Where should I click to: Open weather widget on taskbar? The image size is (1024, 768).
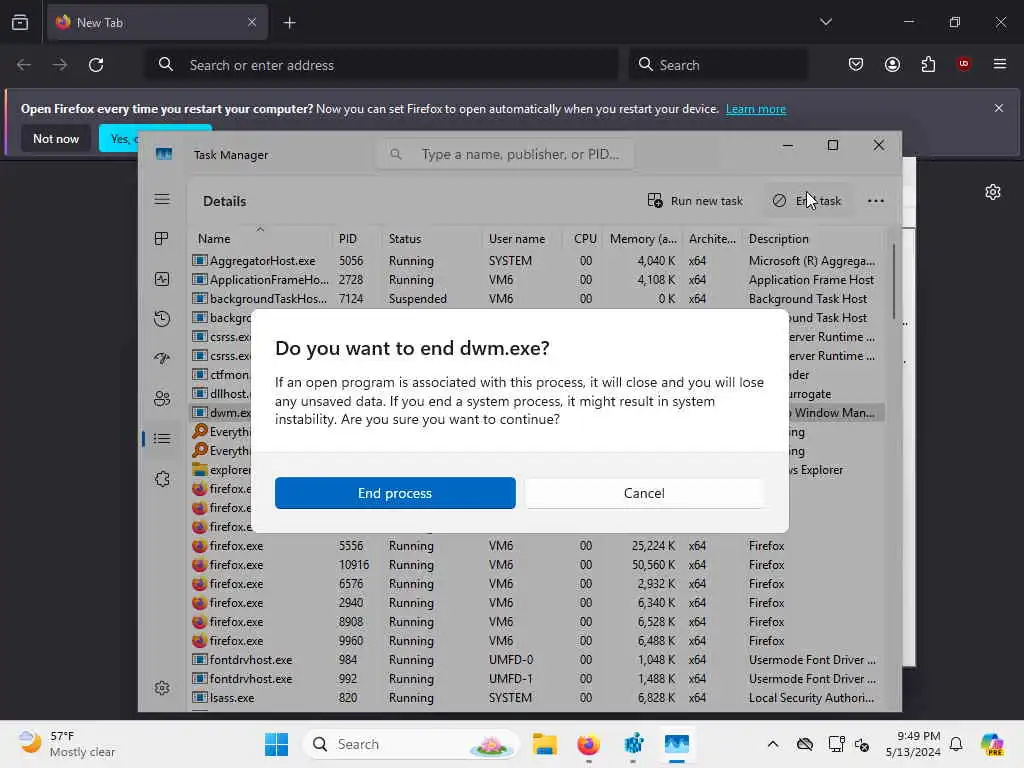point(67,744)
